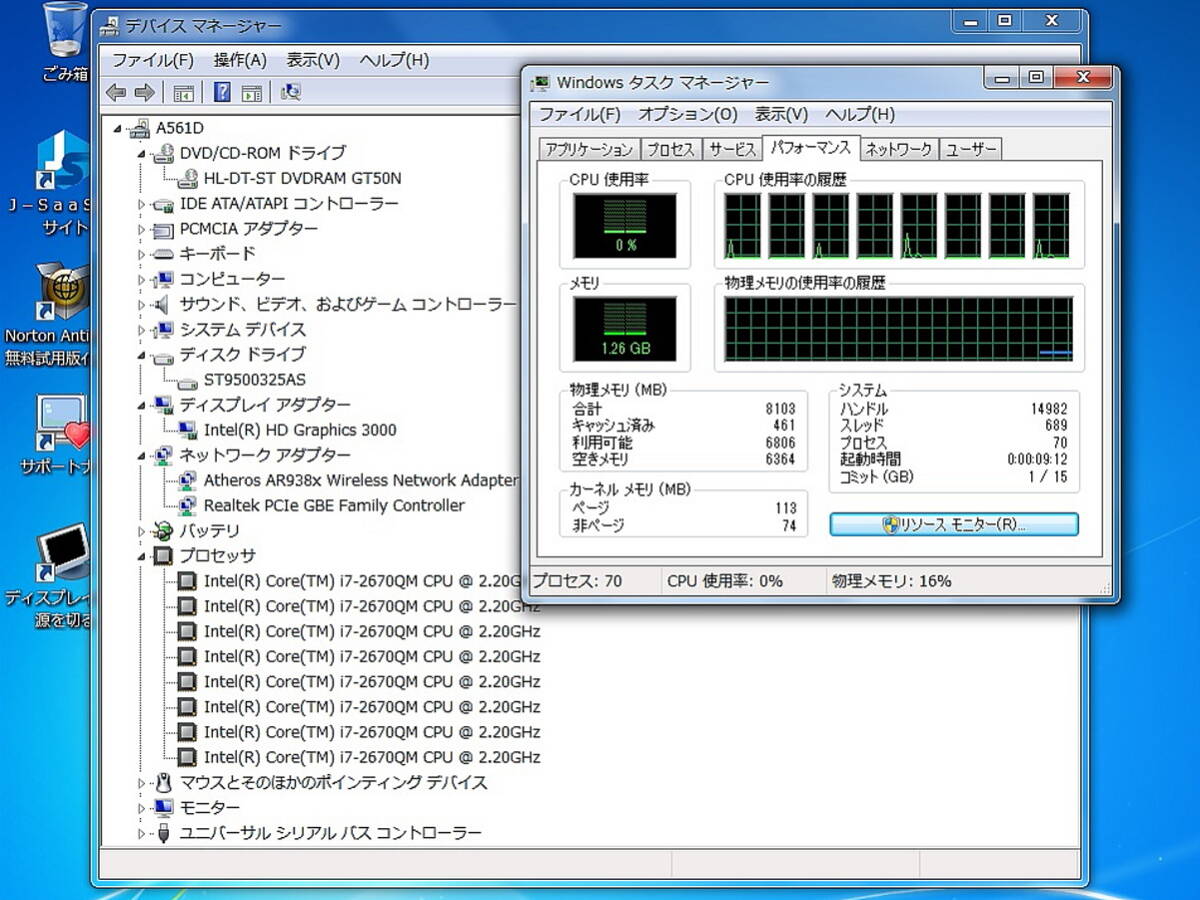This screenshot has width=1200, height=900.
Task: Click the mouse and pointing devices icon
Action: (163, 782)
